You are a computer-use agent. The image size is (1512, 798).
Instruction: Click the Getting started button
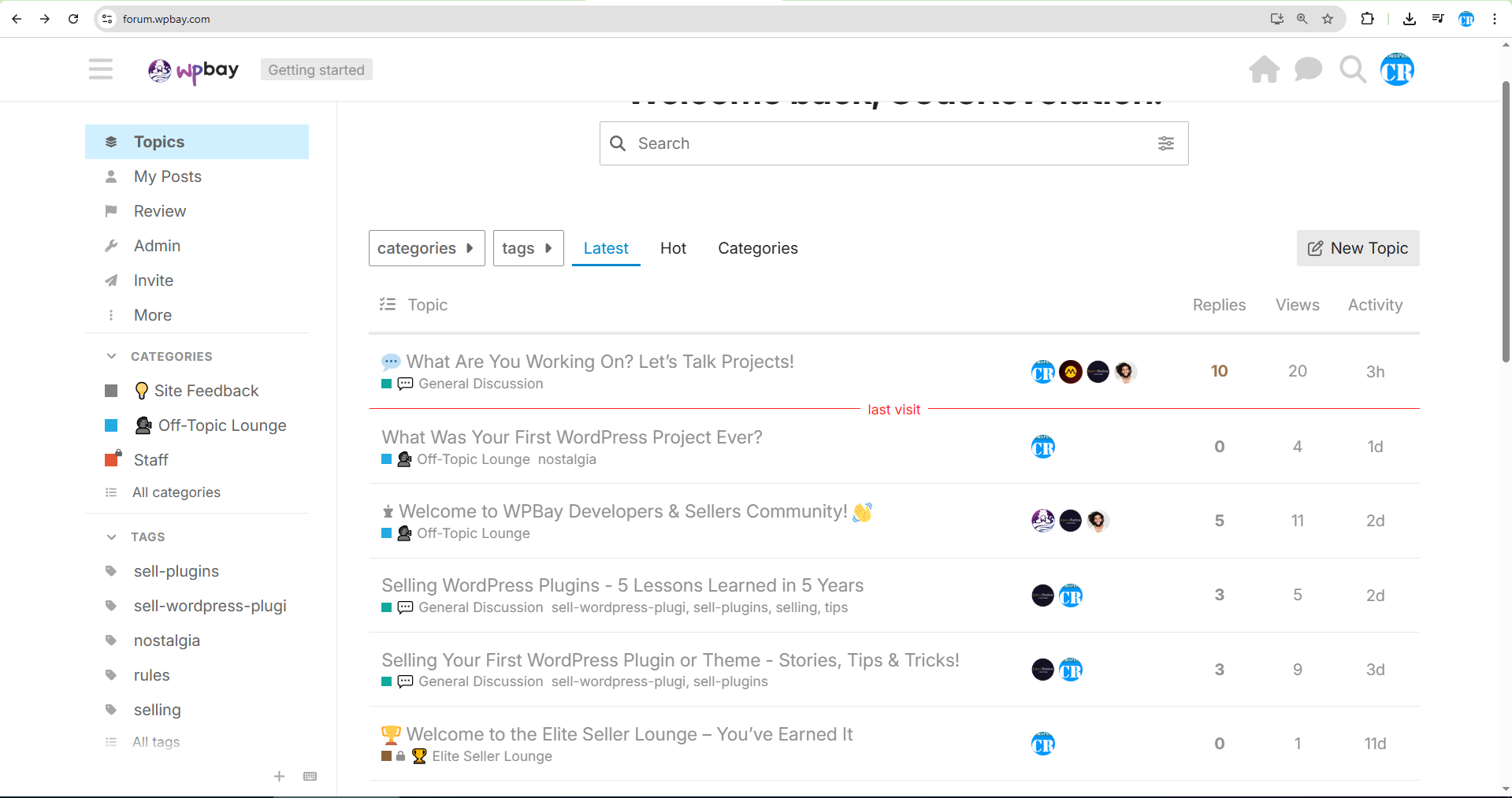[316, 70]
